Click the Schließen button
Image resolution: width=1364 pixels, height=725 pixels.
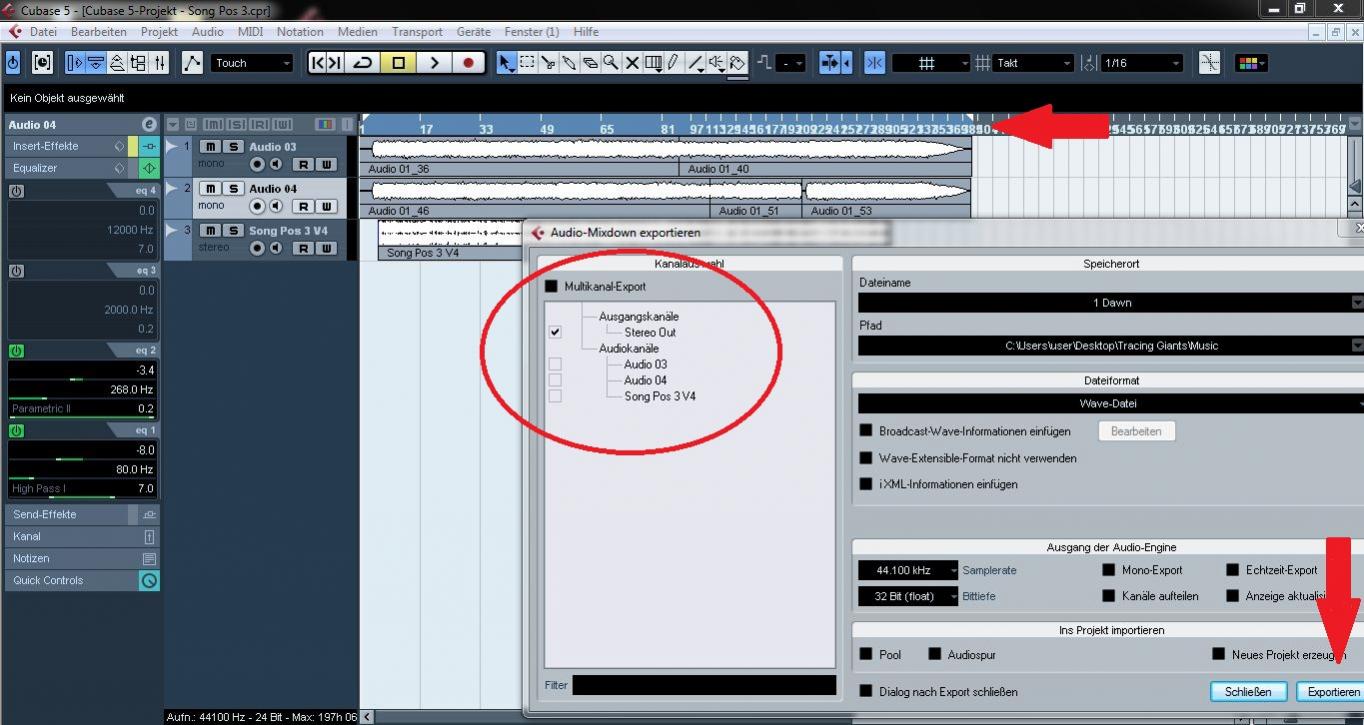point(1247,691)
